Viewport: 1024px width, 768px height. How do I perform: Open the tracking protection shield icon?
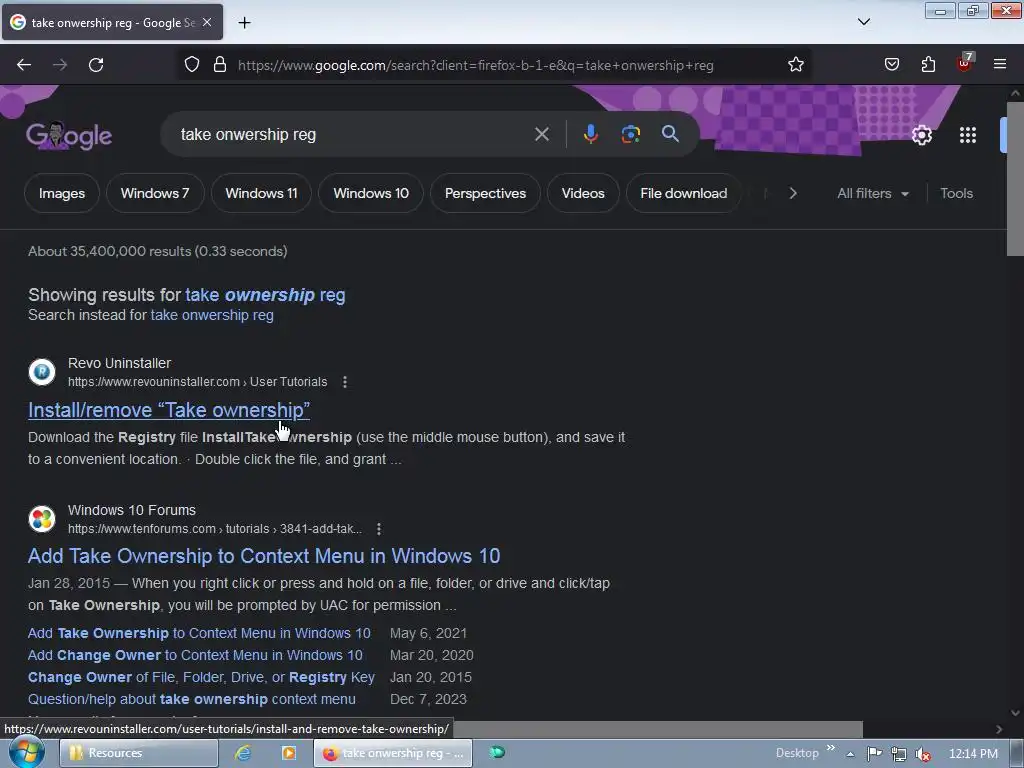(x=191, y=65)
